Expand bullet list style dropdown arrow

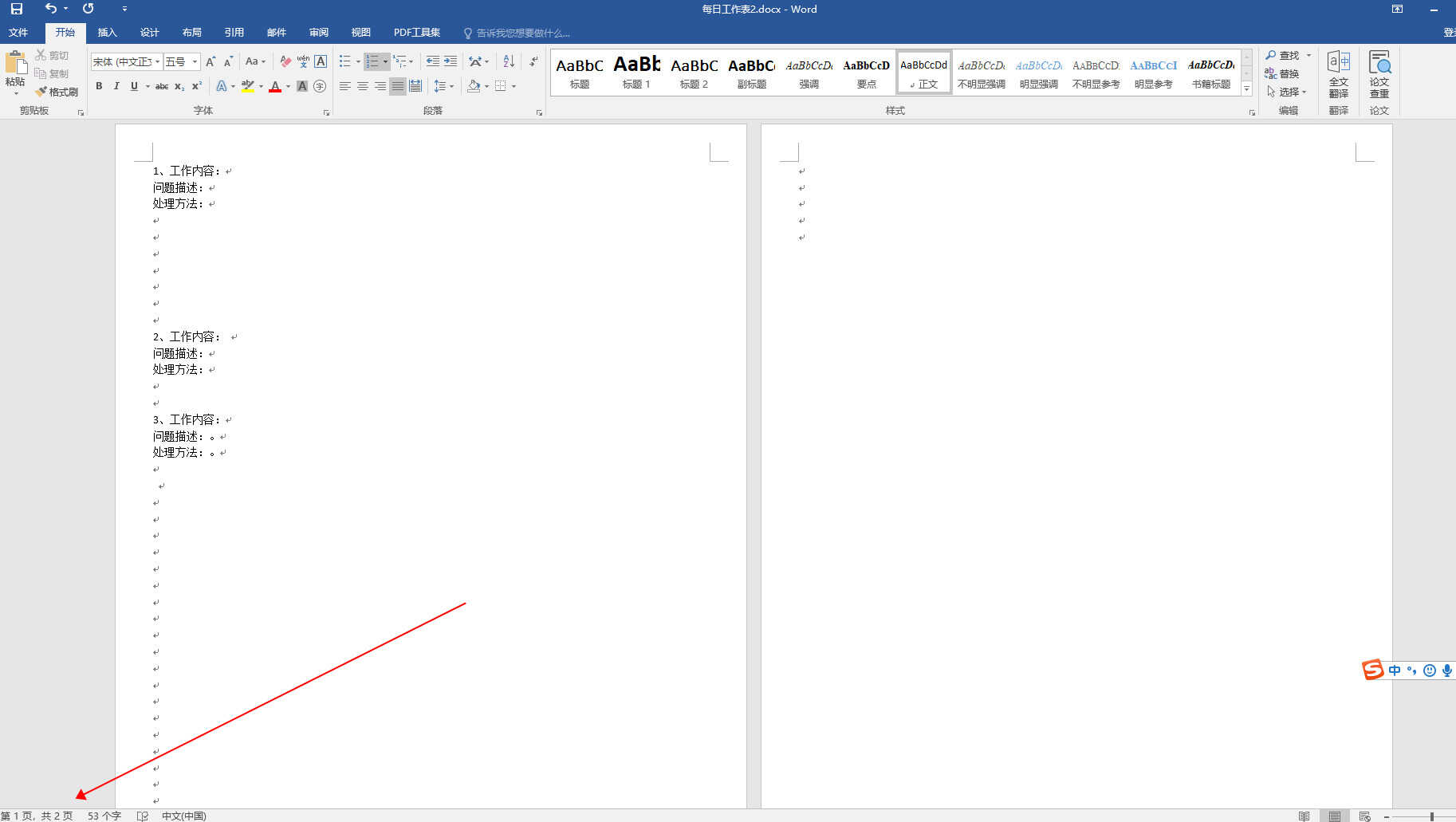coord(358,61)
